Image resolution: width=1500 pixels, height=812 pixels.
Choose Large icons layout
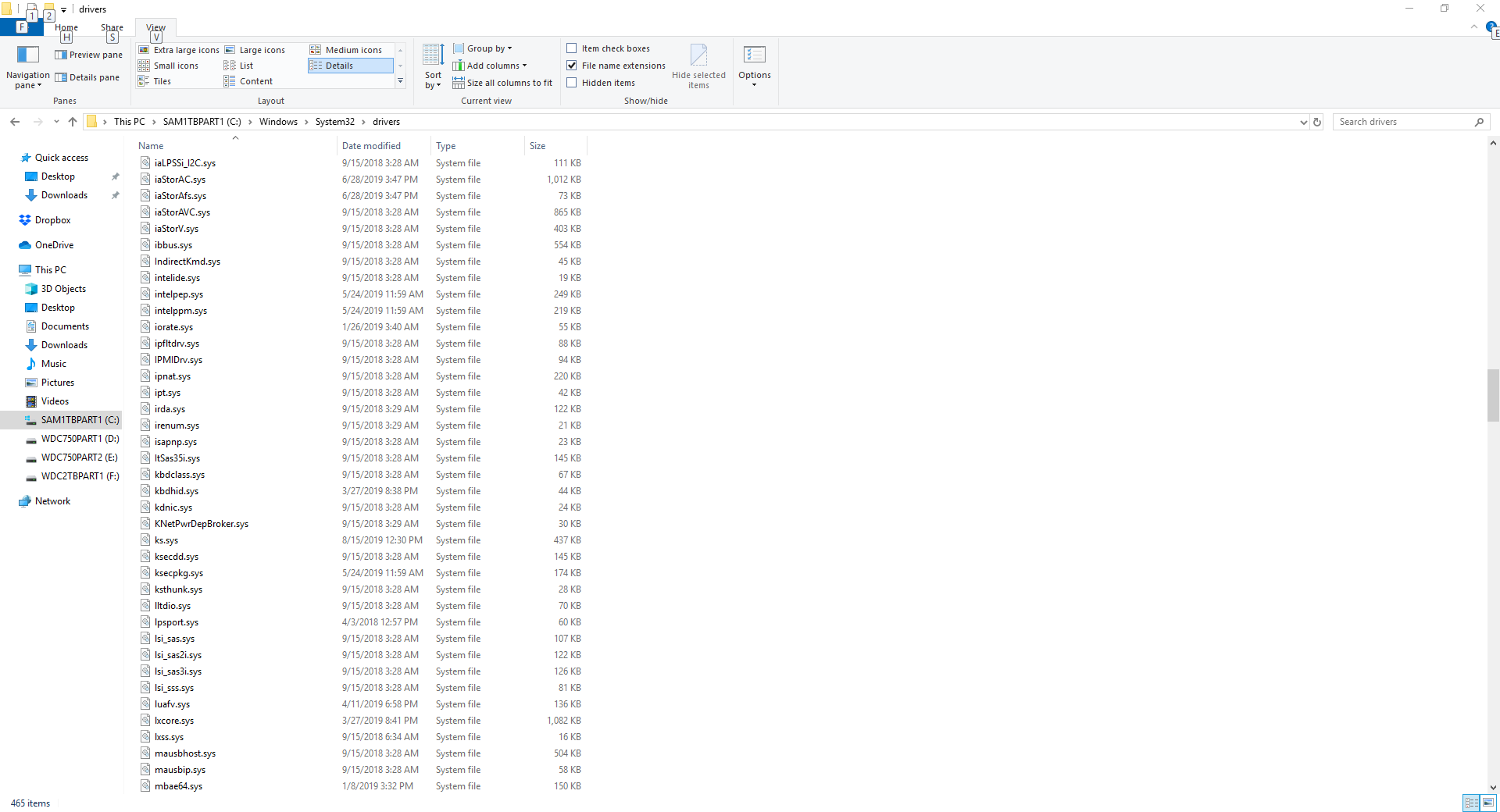coord(255,50)
